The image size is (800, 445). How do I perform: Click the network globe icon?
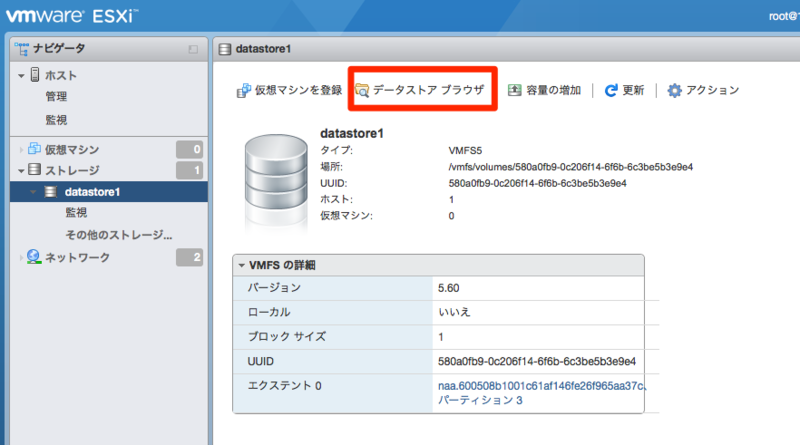coord(34,256)
